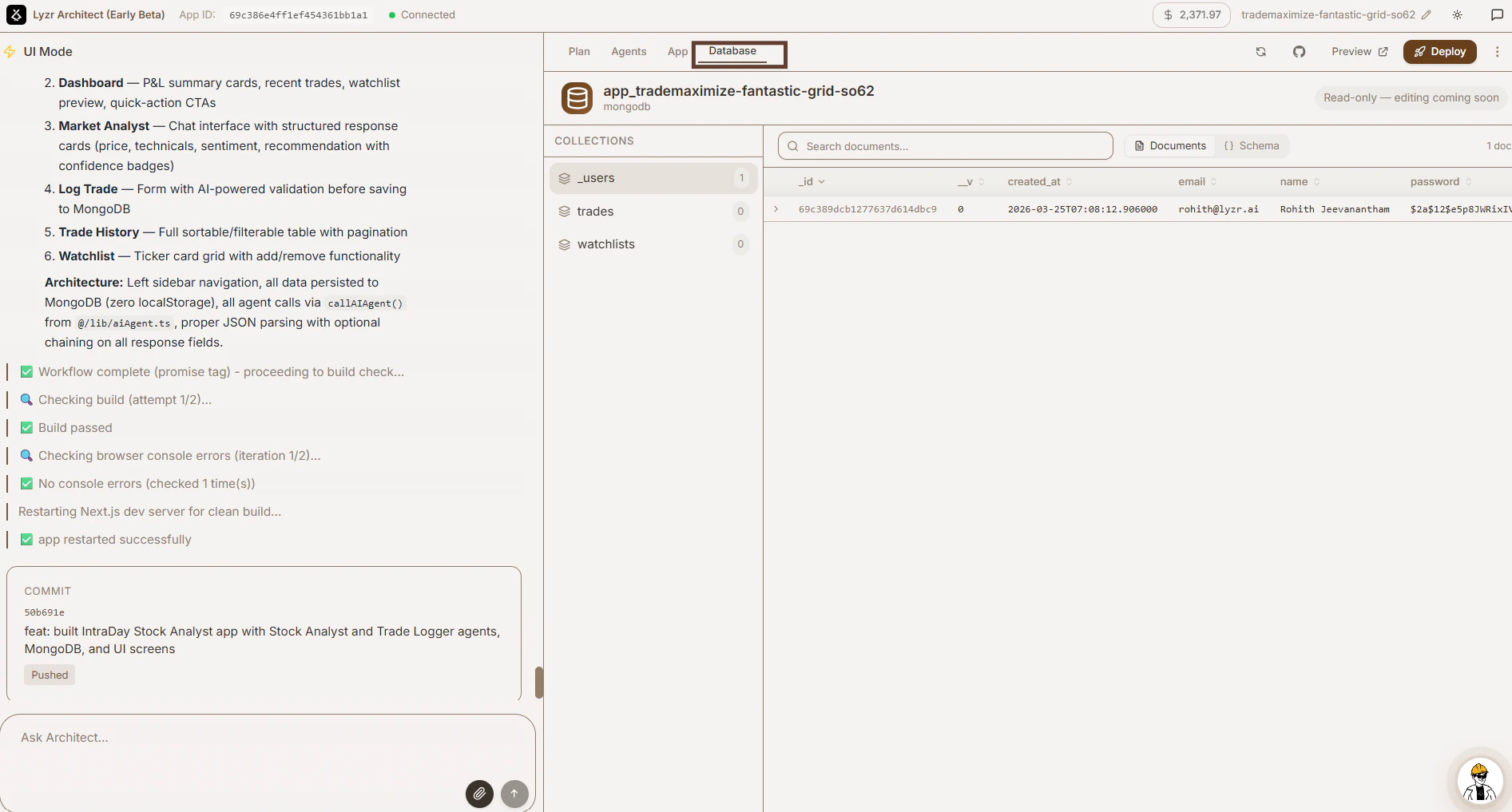Click the Deploy button
This screenshot has height=812, width=1512.
(x=1439, y=51)
